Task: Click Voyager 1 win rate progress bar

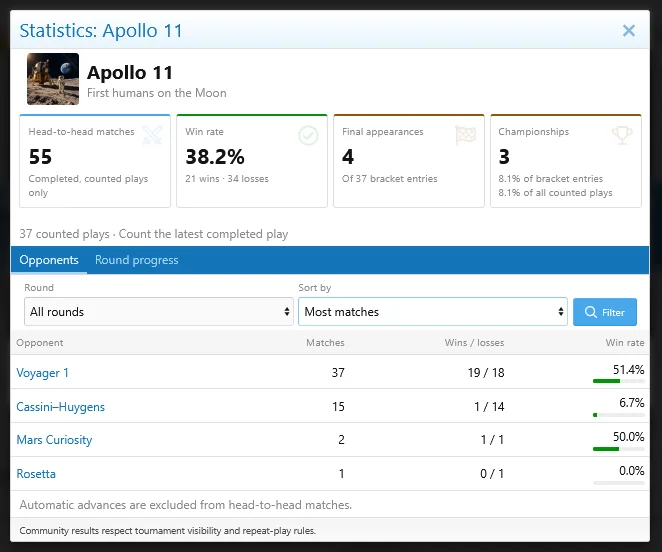Action: [x=619, y=381]
